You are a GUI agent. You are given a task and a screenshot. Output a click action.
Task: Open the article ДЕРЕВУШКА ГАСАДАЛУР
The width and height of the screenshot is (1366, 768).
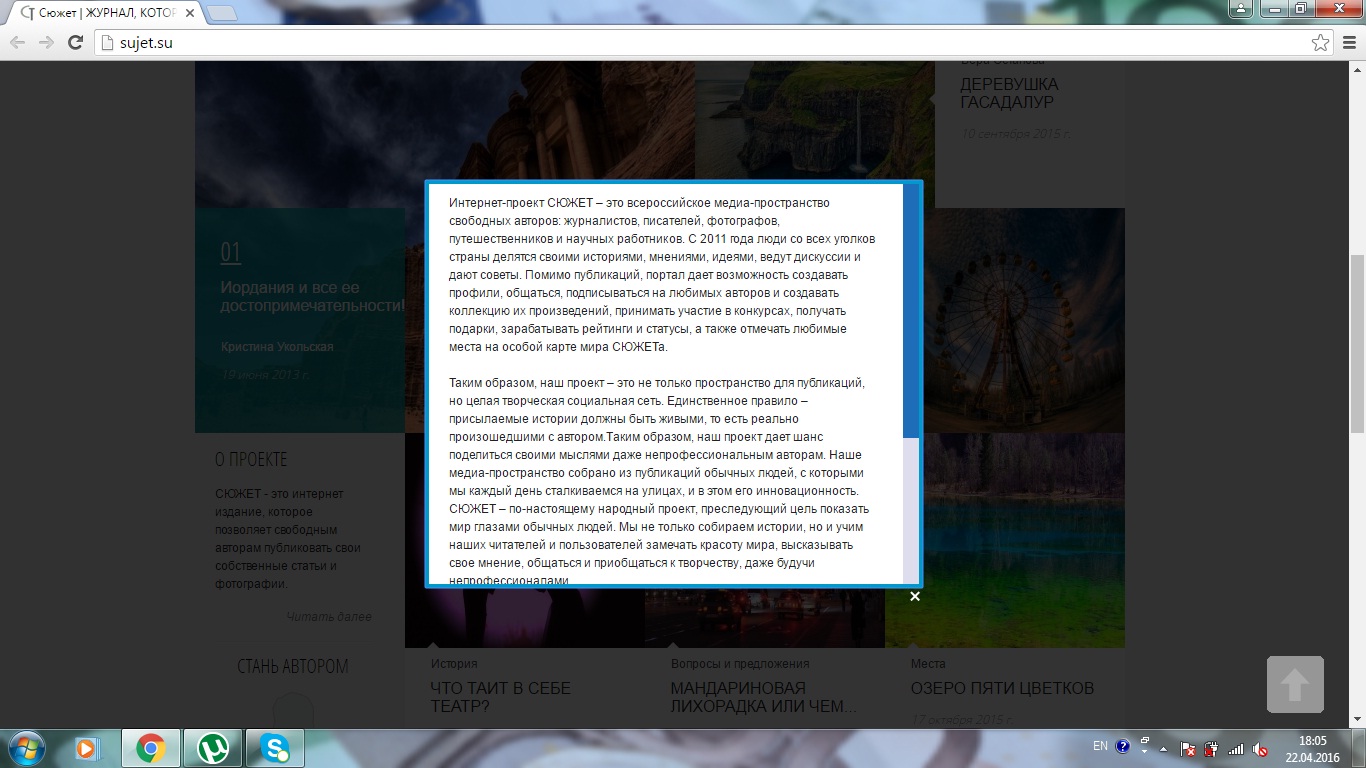[x=1009, y=93]
